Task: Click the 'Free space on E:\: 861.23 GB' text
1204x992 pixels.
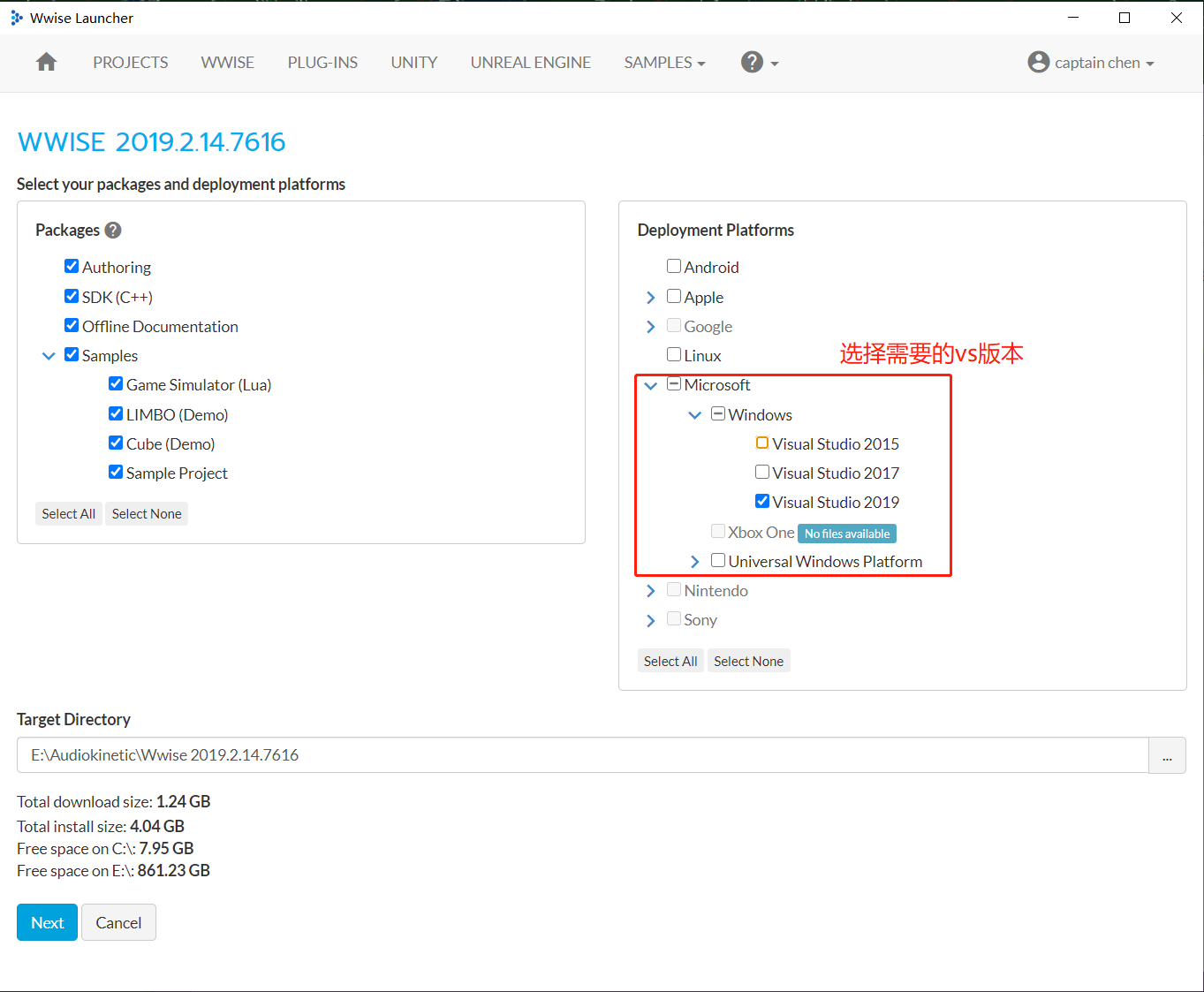Action: coord(114,871)
